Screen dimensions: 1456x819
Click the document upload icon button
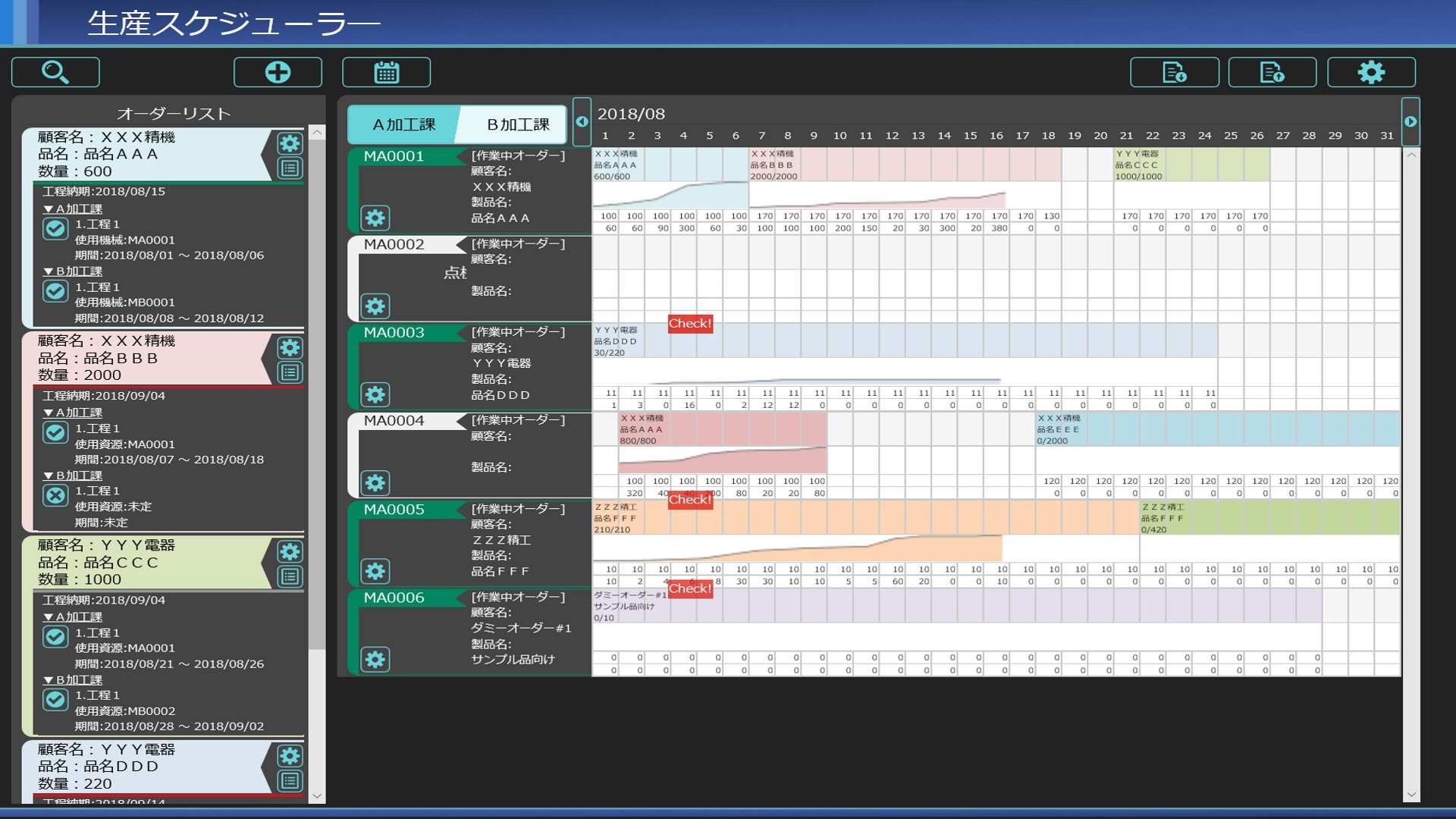click(1272, 72)
